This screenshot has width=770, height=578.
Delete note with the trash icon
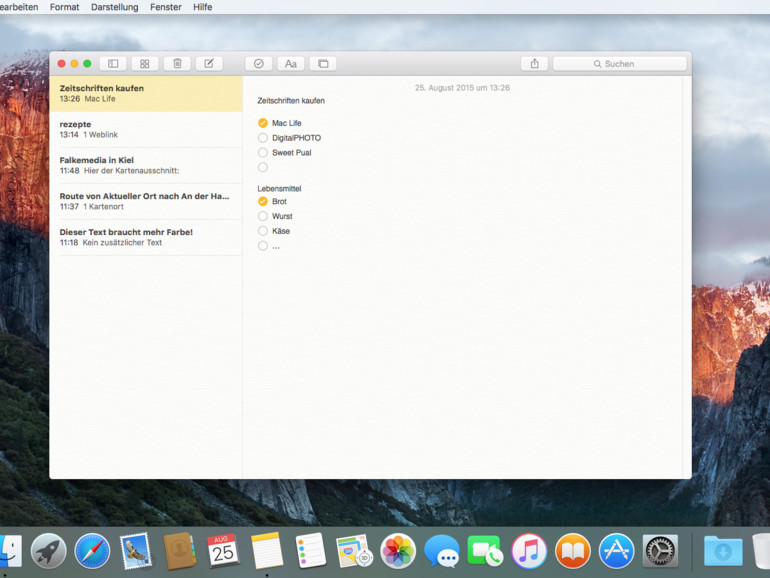pos(177,63)
